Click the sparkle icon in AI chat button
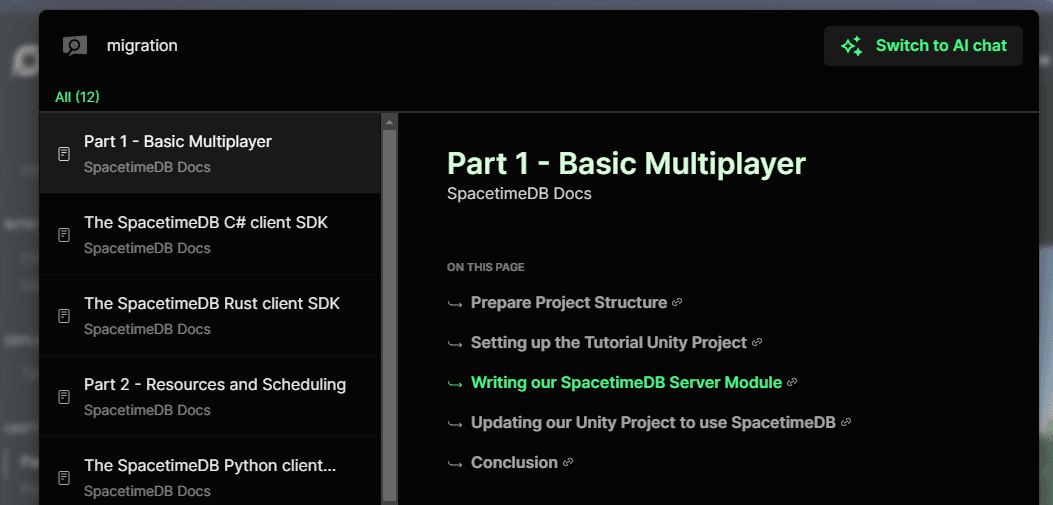 tap(852, 46)
